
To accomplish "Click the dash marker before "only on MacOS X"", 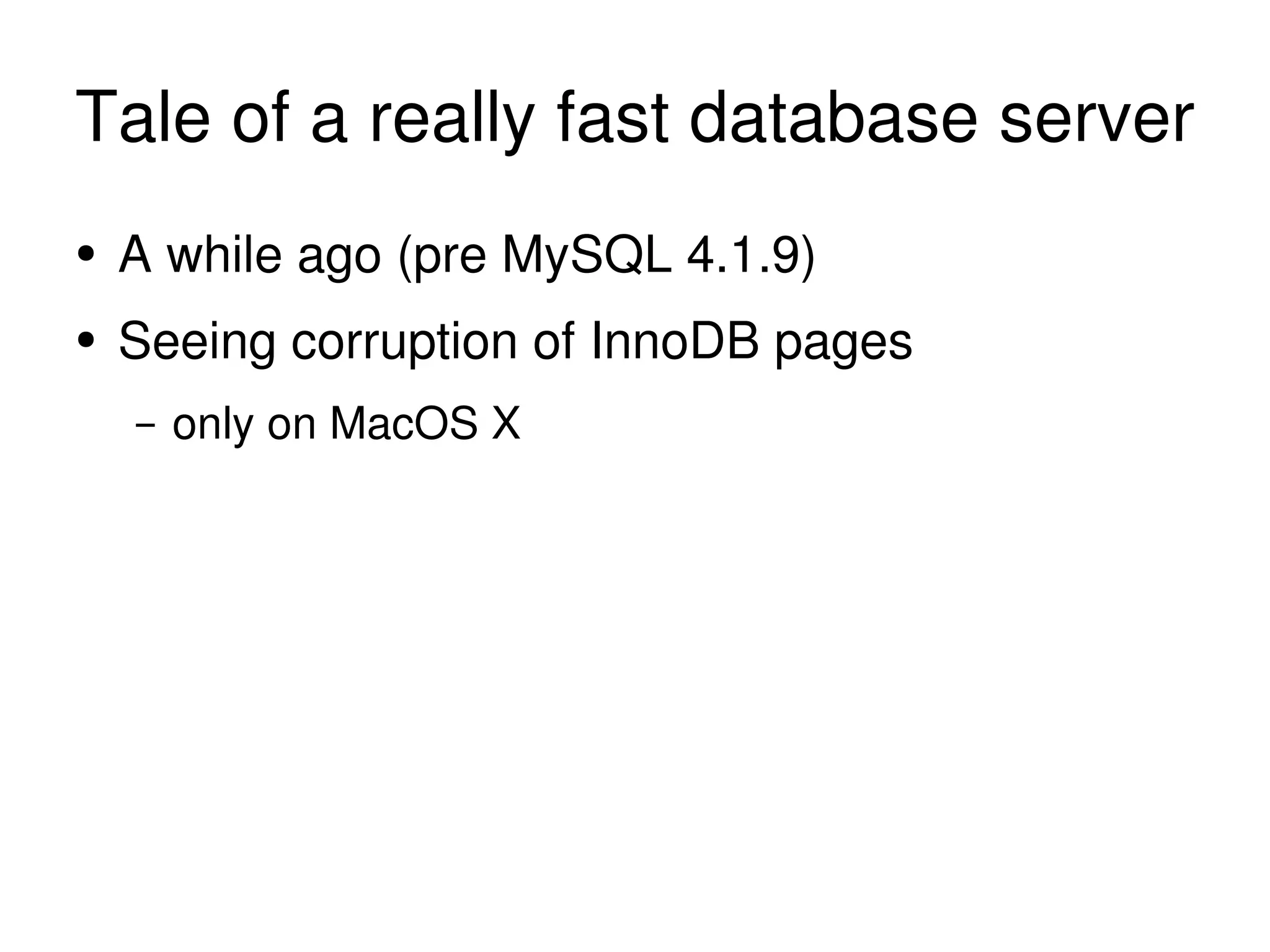I will point(144,425).
